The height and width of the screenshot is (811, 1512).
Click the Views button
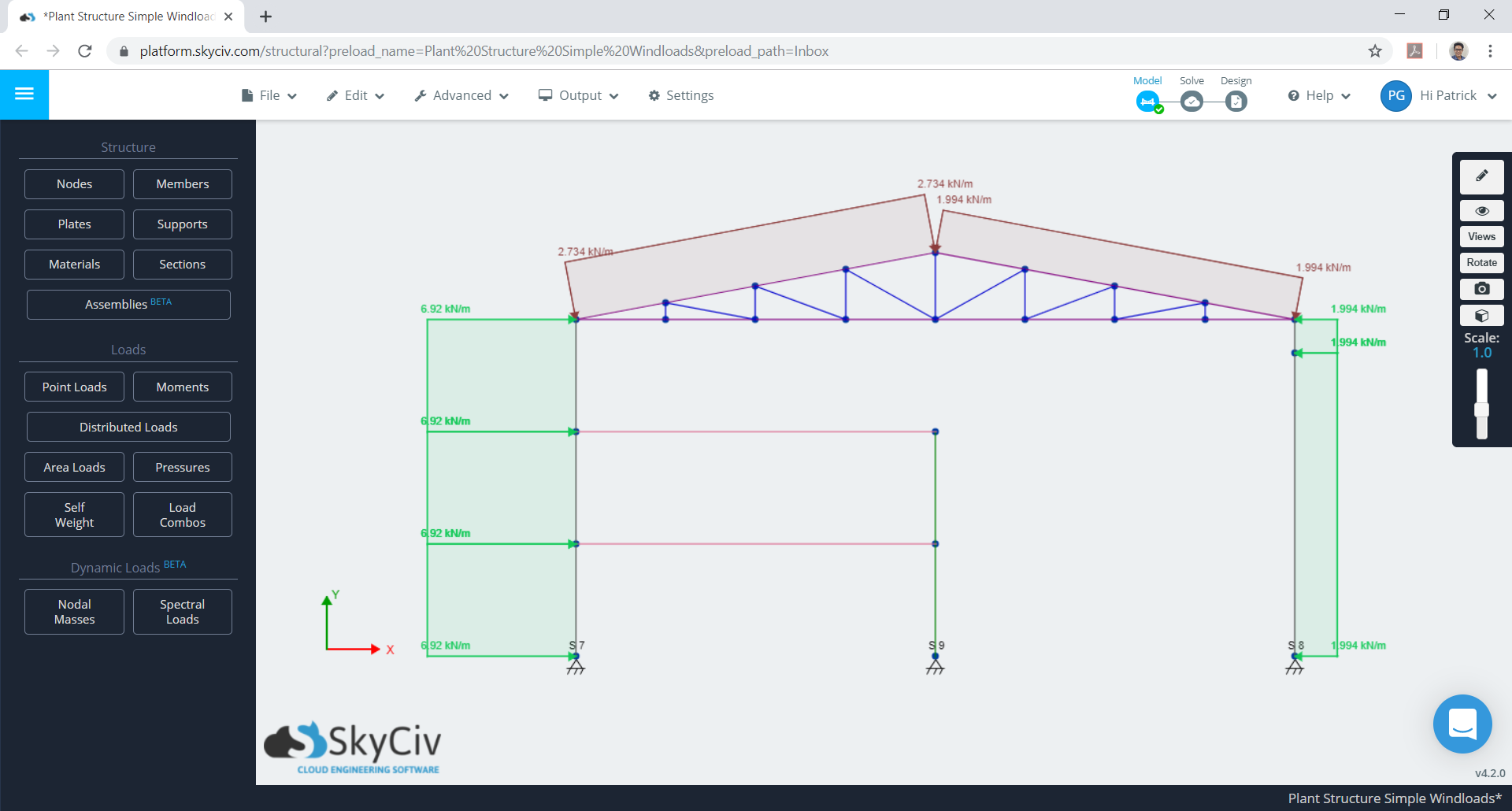[x=1481, y=237]
